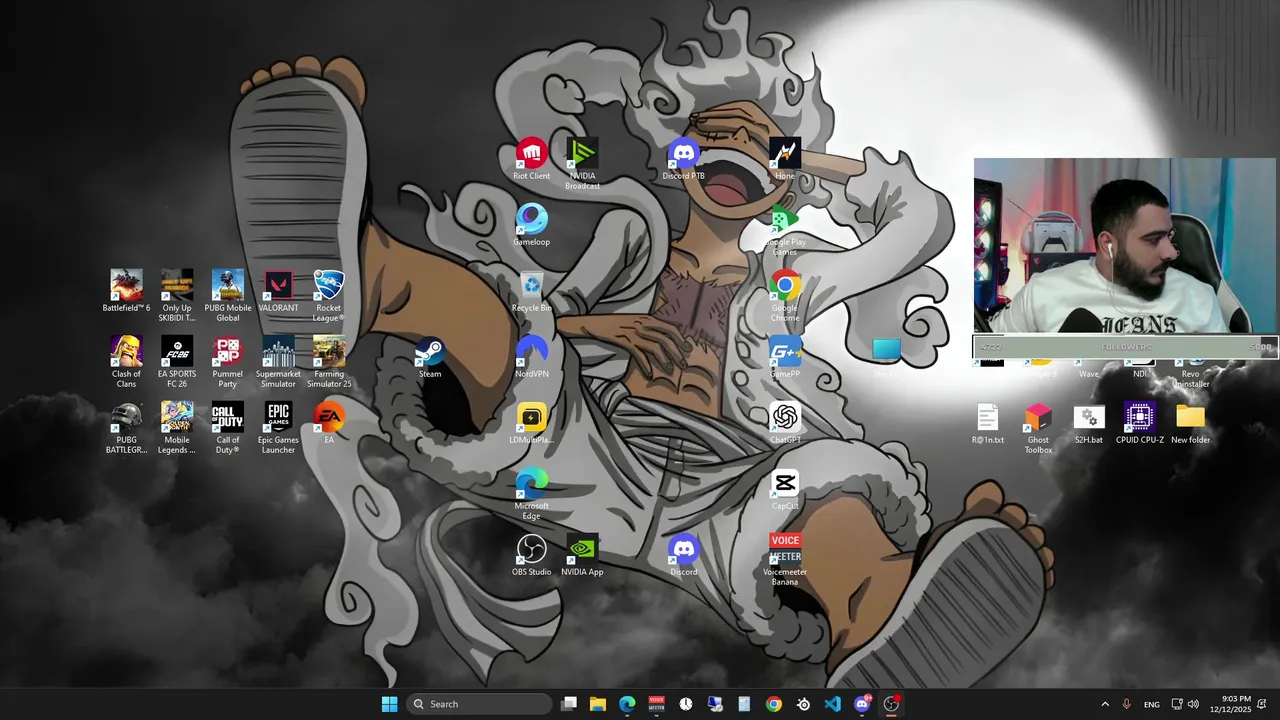Select the VALORANT desktop icon
The image size is (1280, 720).
coord(278,292)
